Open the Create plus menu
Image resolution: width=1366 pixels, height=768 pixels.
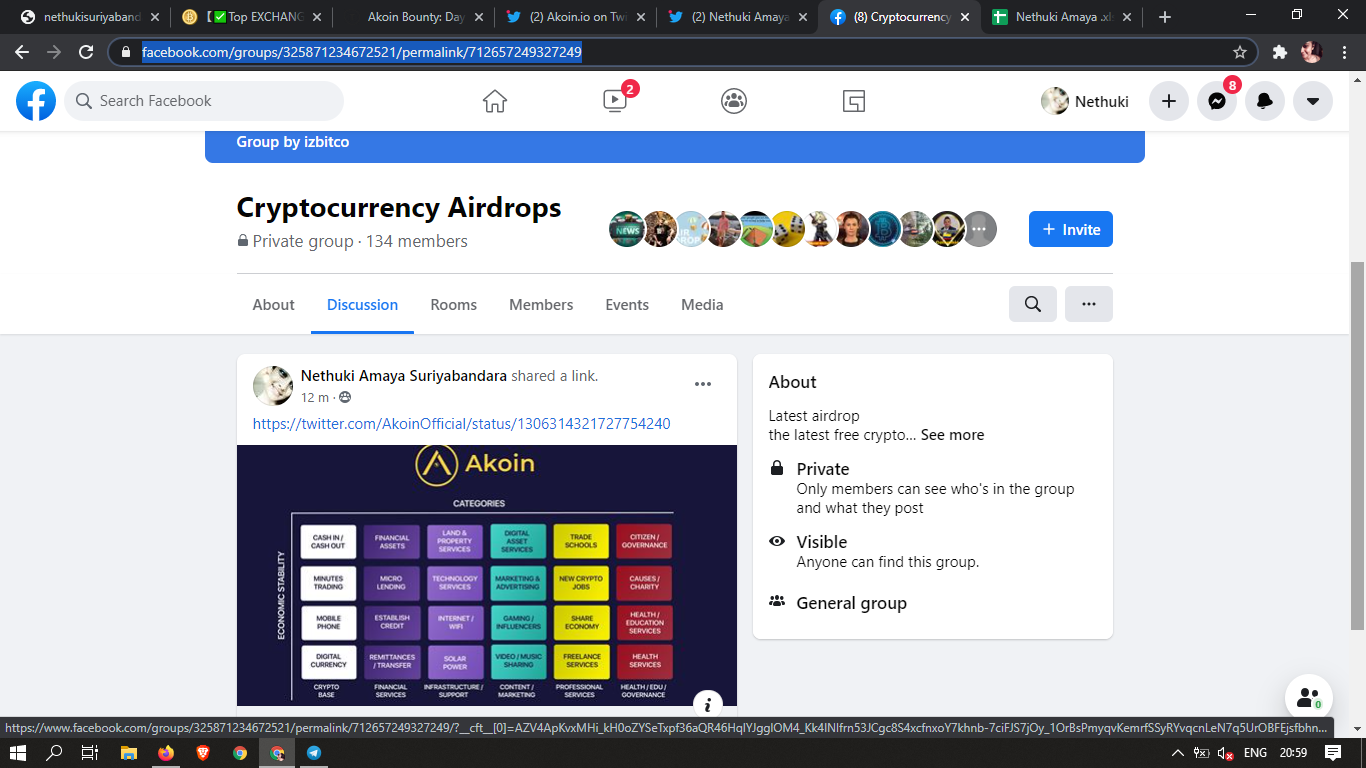pos(1168,101)
